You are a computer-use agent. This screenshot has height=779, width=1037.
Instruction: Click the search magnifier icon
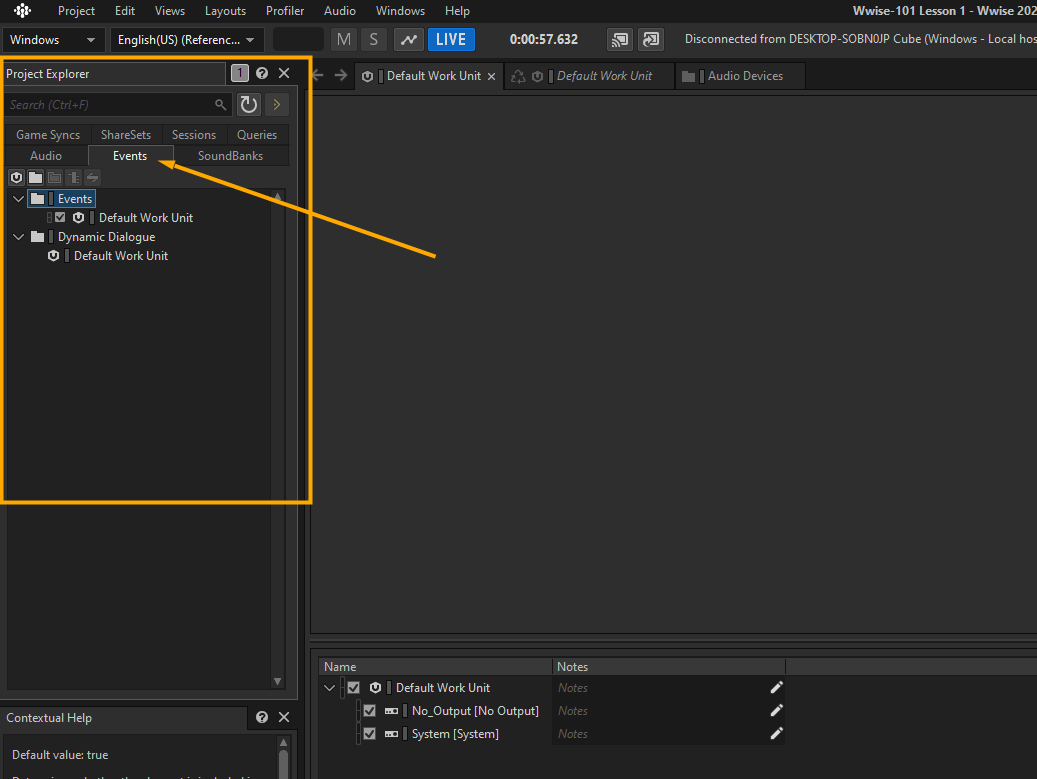(x=220, y=104)
